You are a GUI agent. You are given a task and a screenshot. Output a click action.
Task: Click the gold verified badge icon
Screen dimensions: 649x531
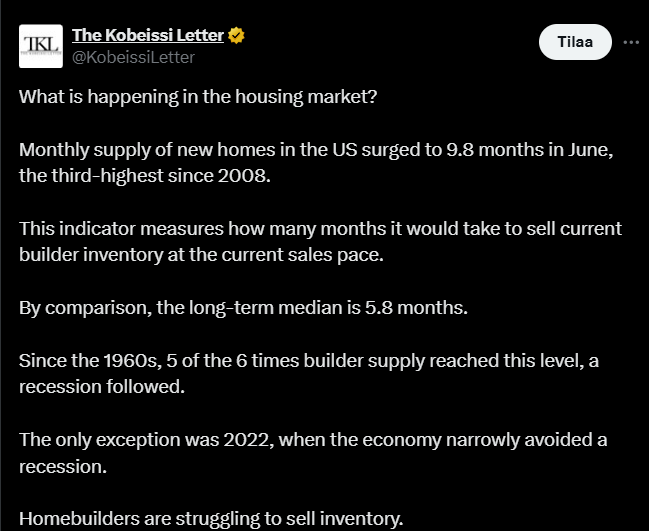pos(236,36)
